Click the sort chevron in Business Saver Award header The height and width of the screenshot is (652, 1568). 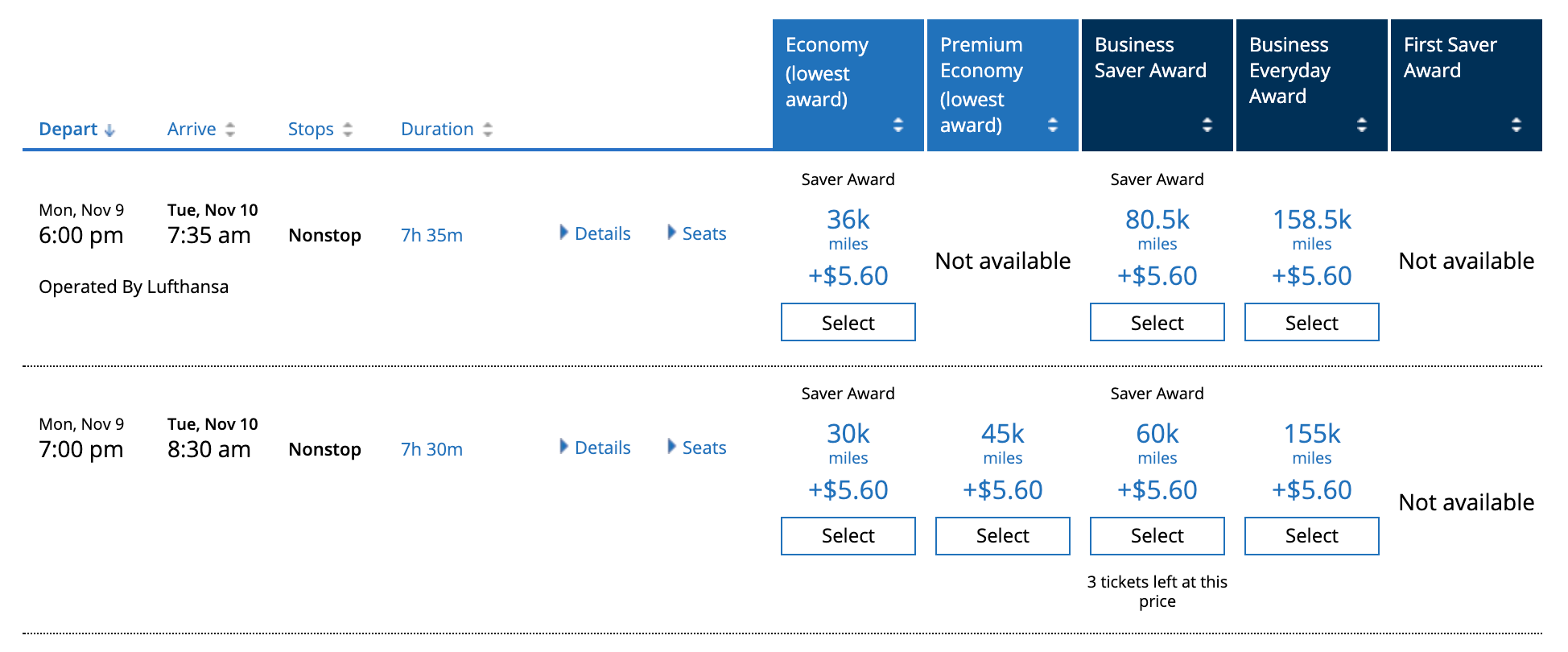[x=1207, y=125]
